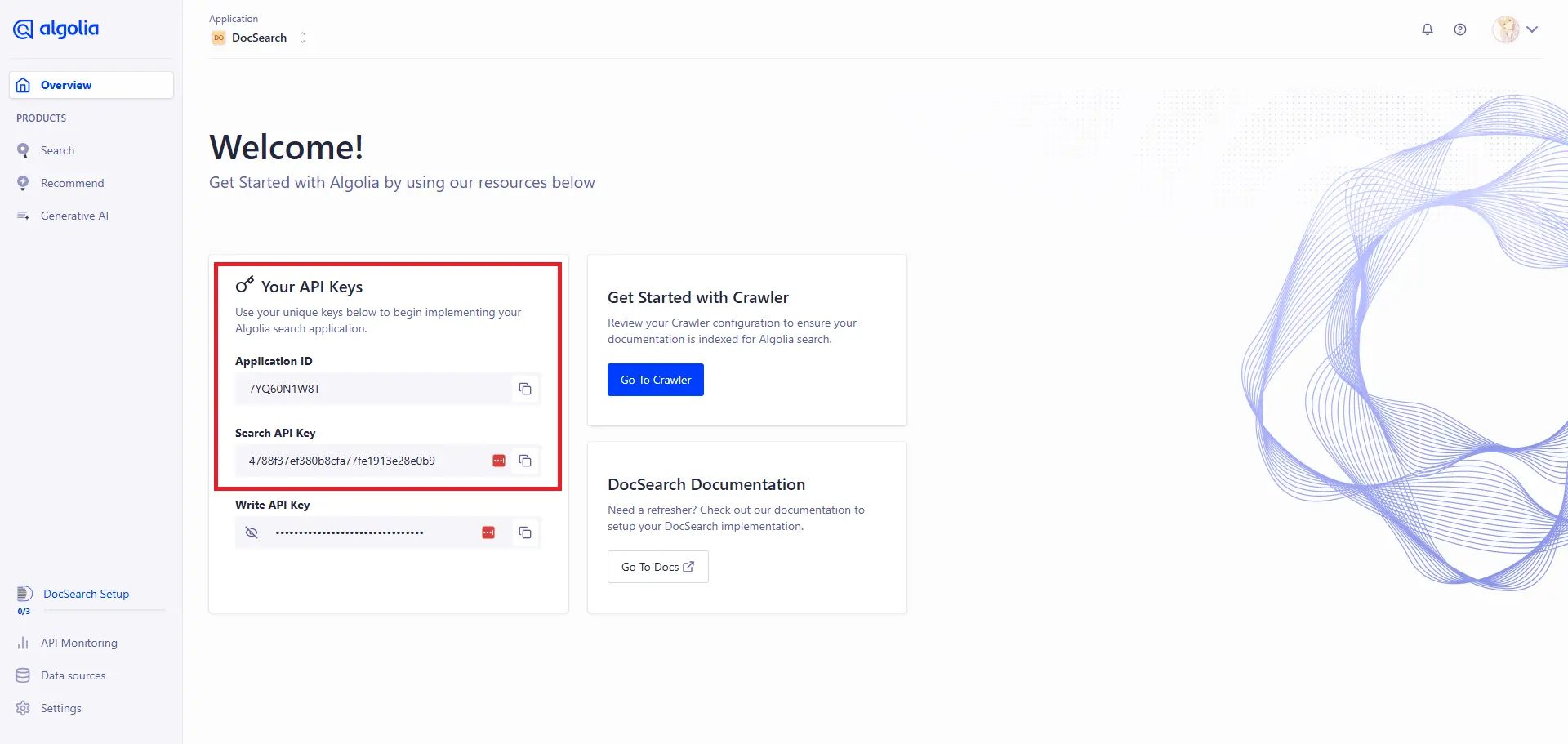Open the Recommend product page
The height and width of the screenshot is (744, 1568).
[73, 183]
